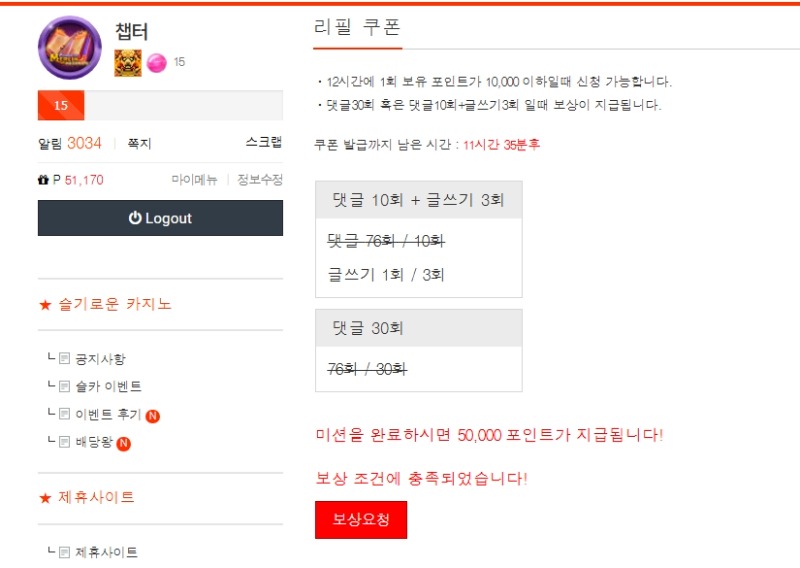
Task: Open the 쪽지 messages link
Action: click(x=139, y=144)
